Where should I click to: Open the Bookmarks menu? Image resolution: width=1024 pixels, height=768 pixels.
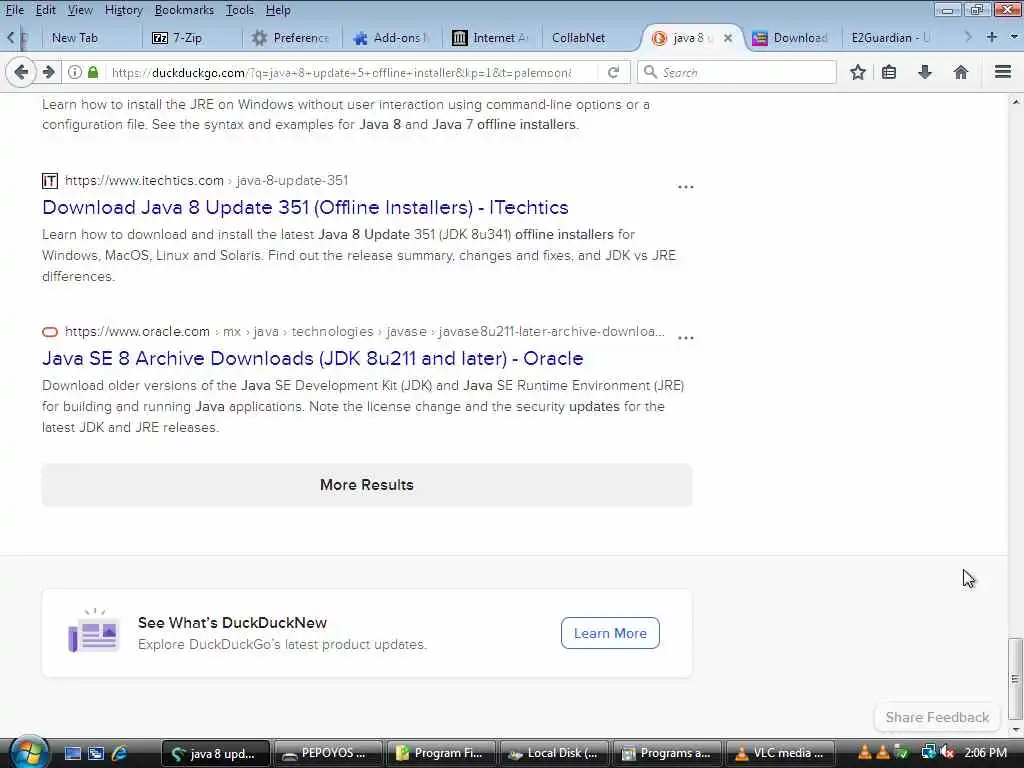(184, 10)
